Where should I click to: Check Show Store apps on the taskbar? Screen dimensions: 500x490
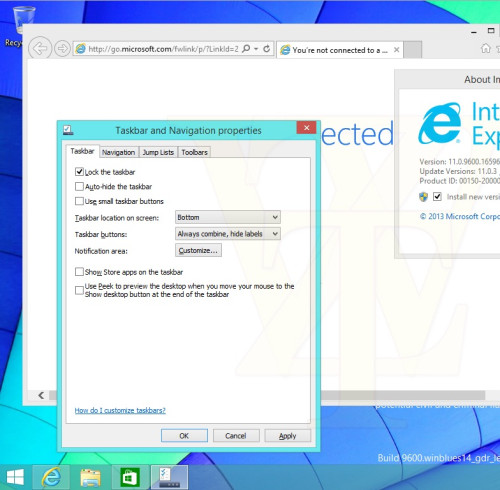coord(79,272)
